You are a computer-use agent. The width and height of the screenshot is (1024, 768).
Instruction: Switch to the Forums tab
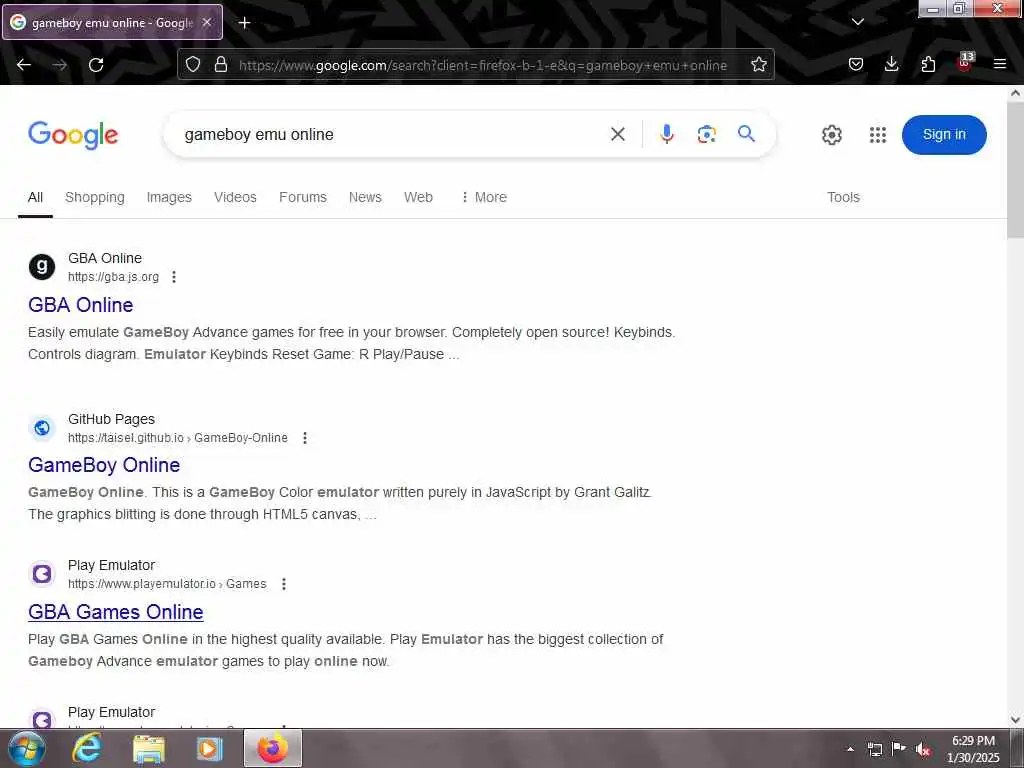tap(302, 197)
